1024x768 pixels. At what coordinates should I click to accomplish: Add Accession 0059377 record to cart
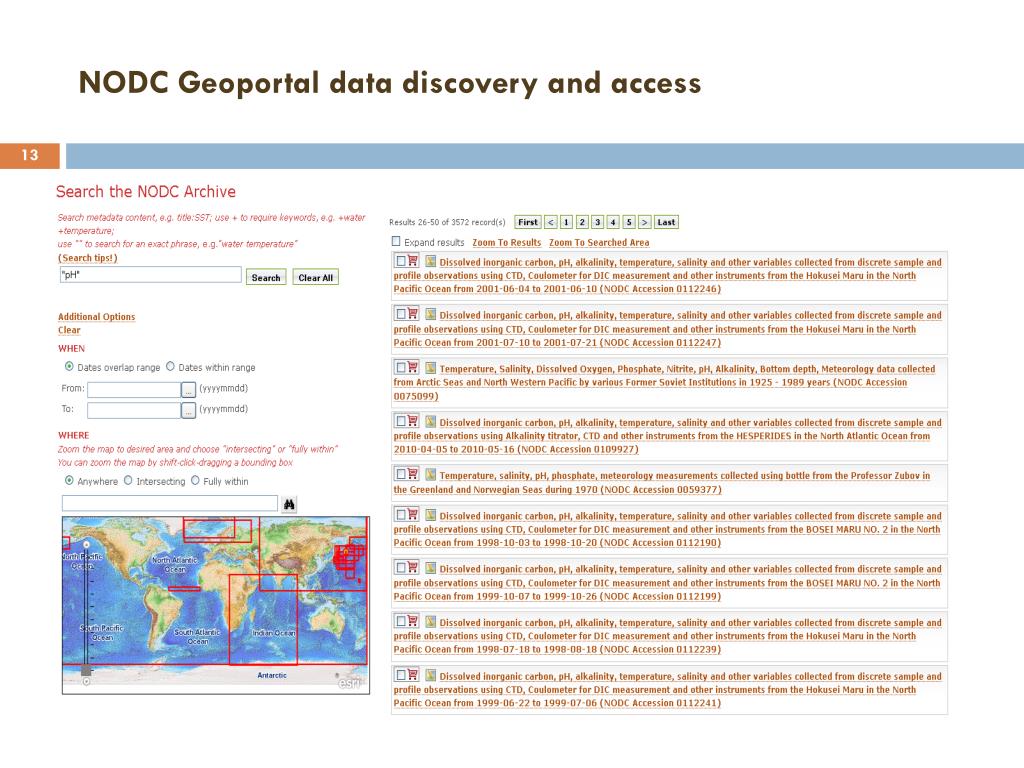click(413, 473)
